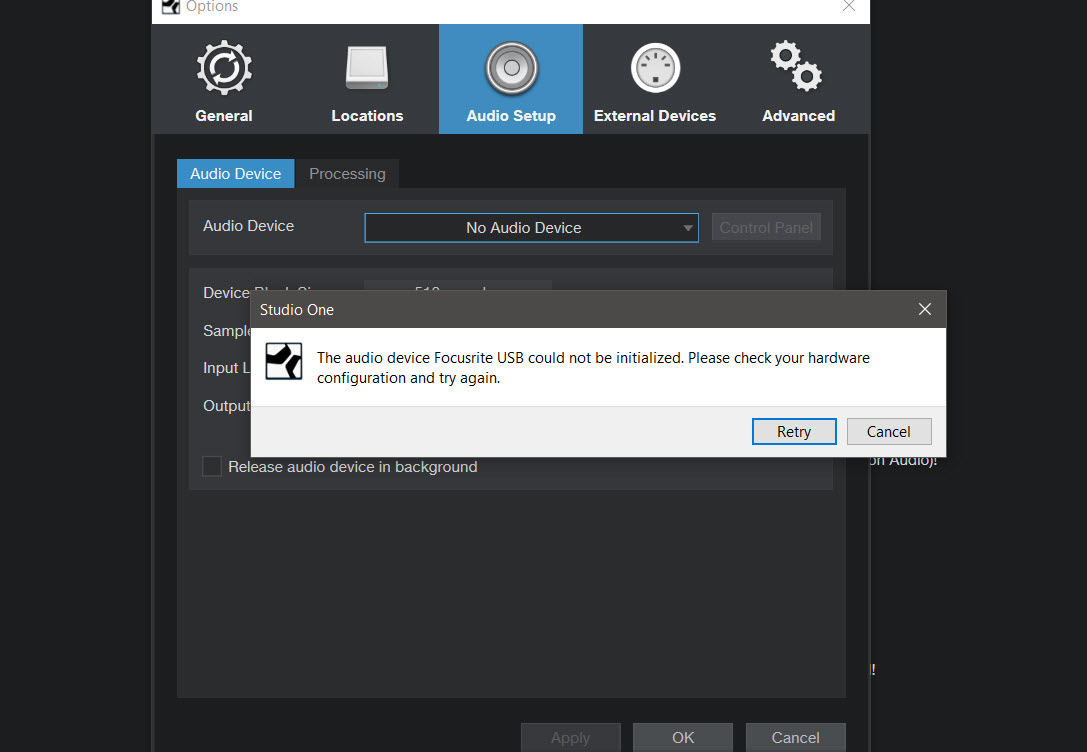1087x752 pixels.
Task: Close the Studio One error dialog
Action: coord(925,309)
